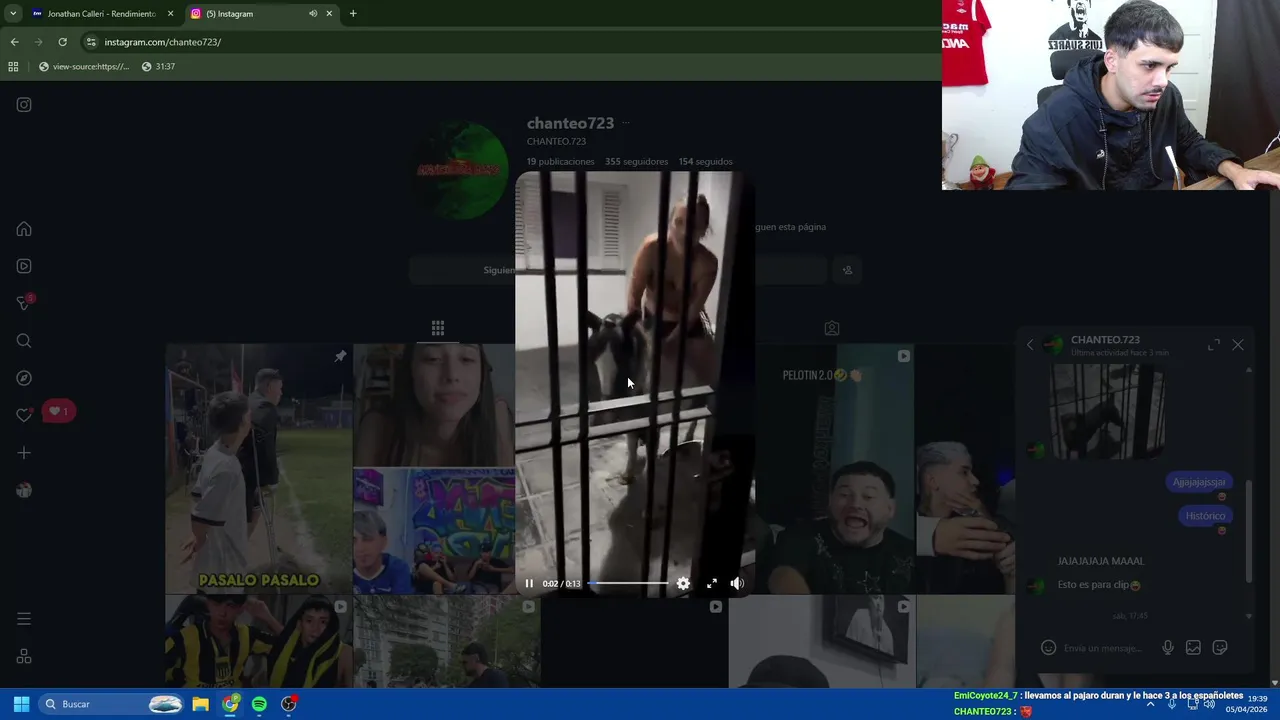
Task: Open the 355 seguidores list
Action: point(636,161)
